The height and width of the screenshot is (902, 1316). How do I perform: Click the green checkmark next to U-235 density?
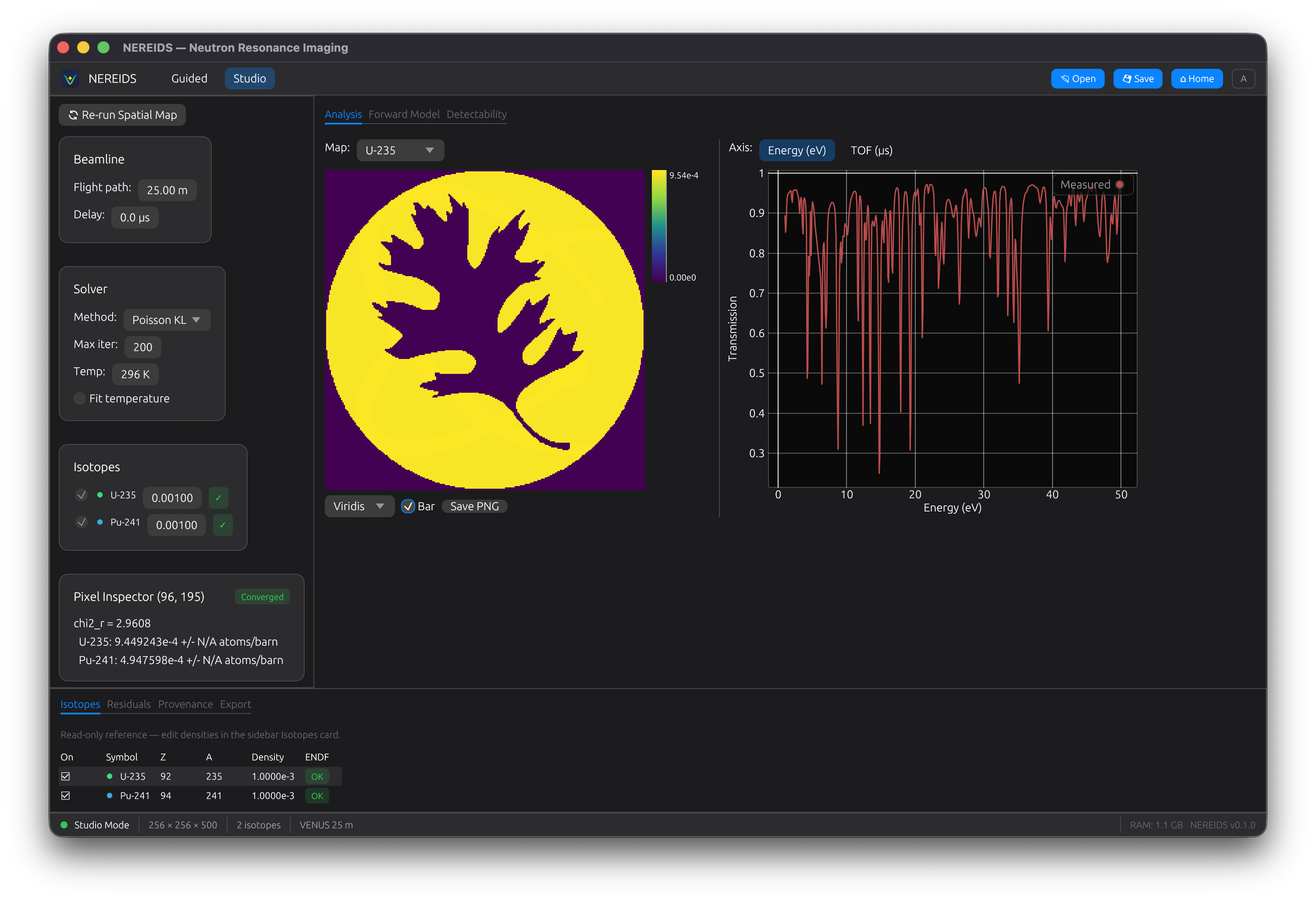218,498
